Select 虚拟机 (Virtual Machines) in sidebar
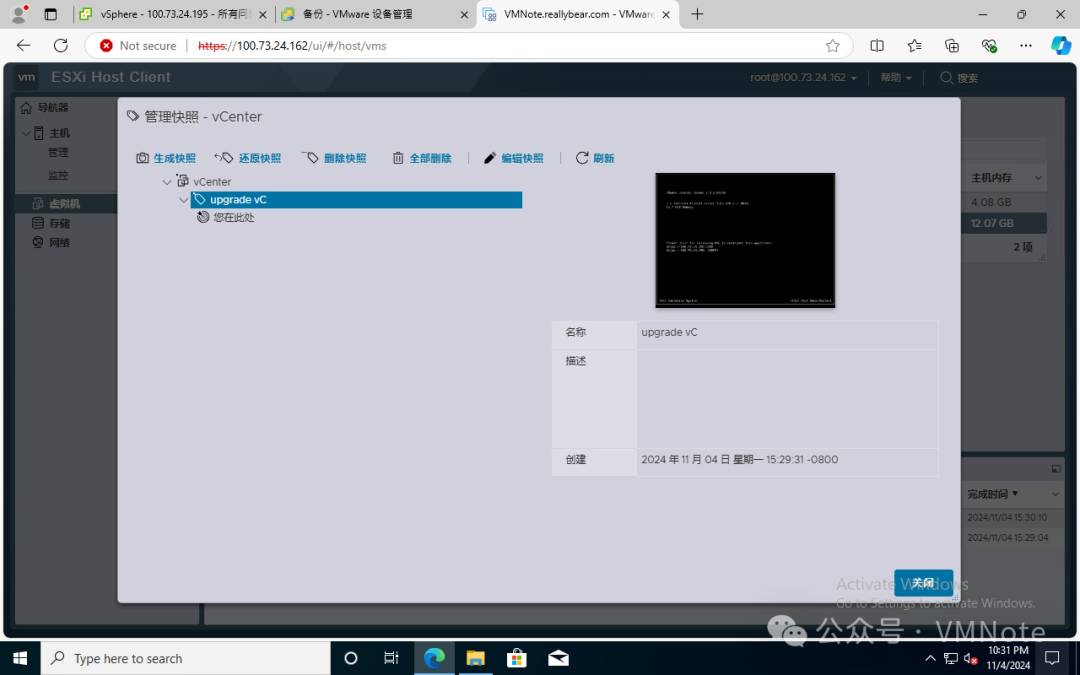This screenshot has width=1080, height=675. click(x=65, y=204)
